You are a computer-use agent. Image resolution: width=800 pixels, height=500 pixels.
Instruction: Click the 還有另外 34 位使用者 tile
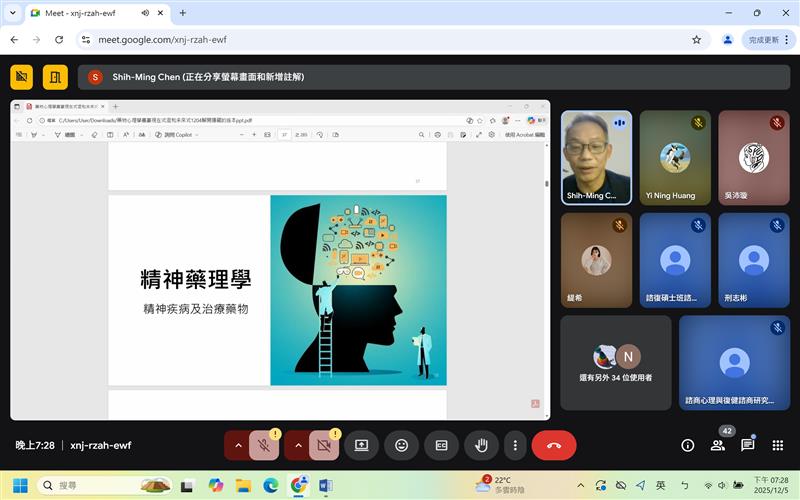pyautogui.click(x=615, y=362)
